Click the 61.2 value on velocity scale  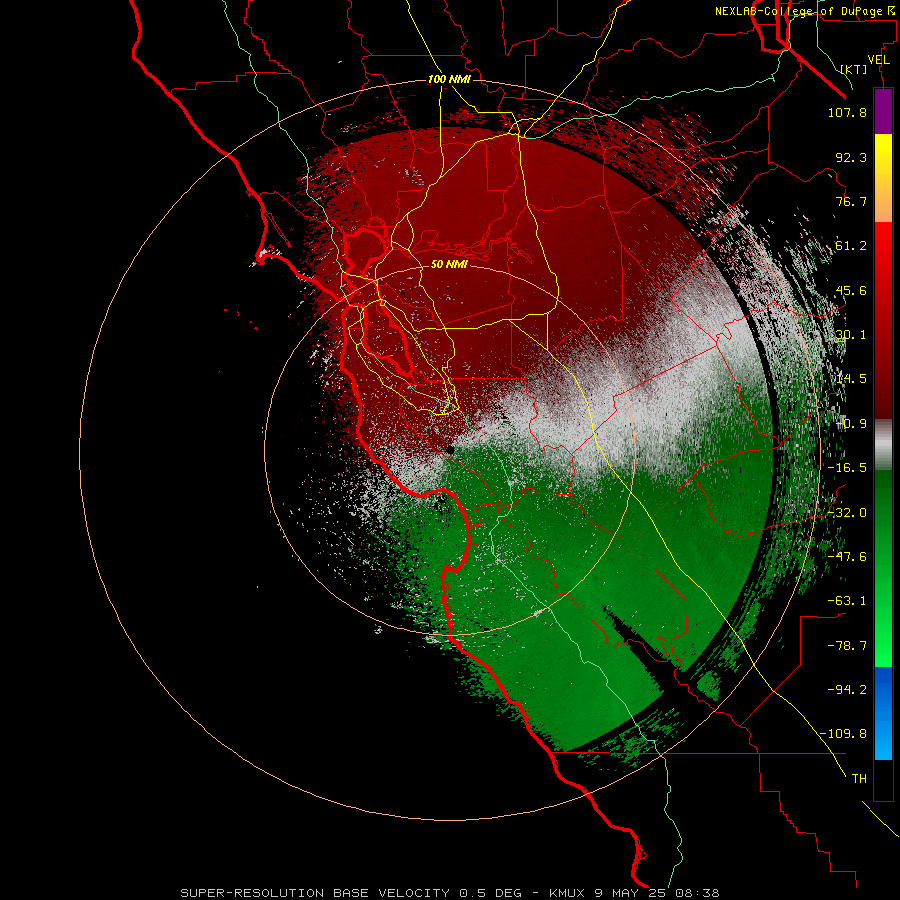[851, 246]
